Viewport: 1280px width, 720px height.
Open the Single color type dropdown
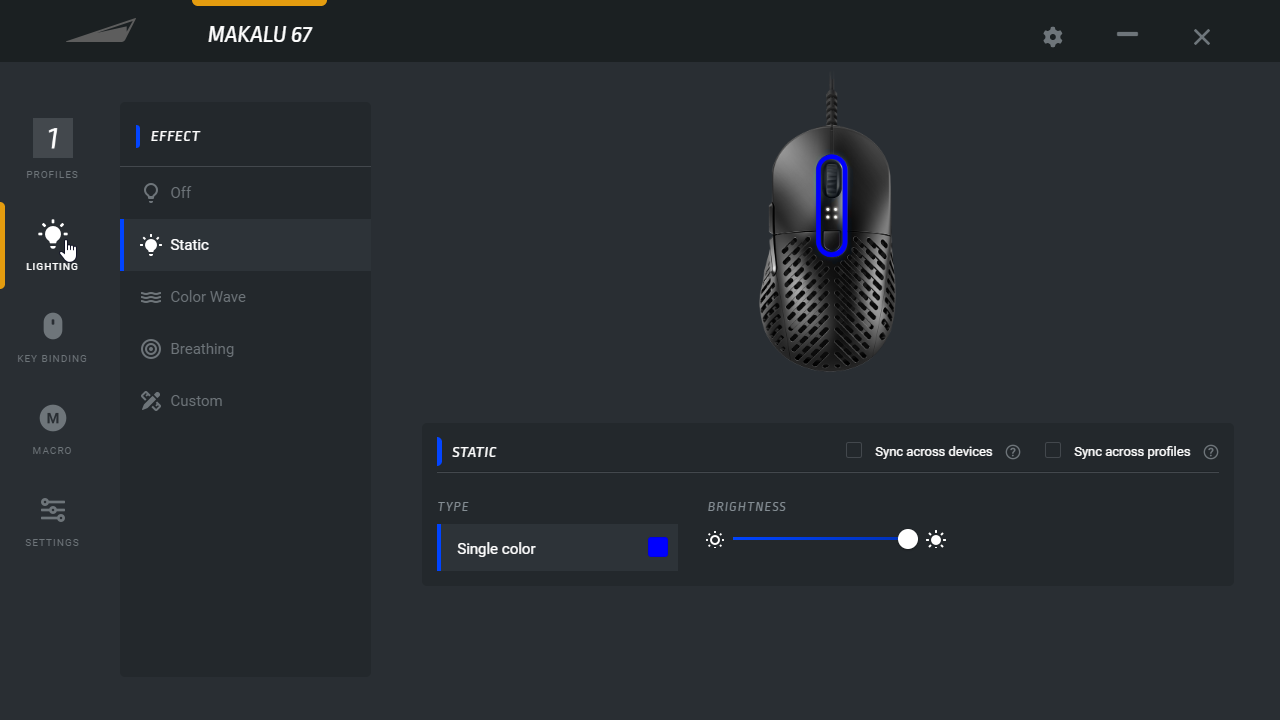558,548
